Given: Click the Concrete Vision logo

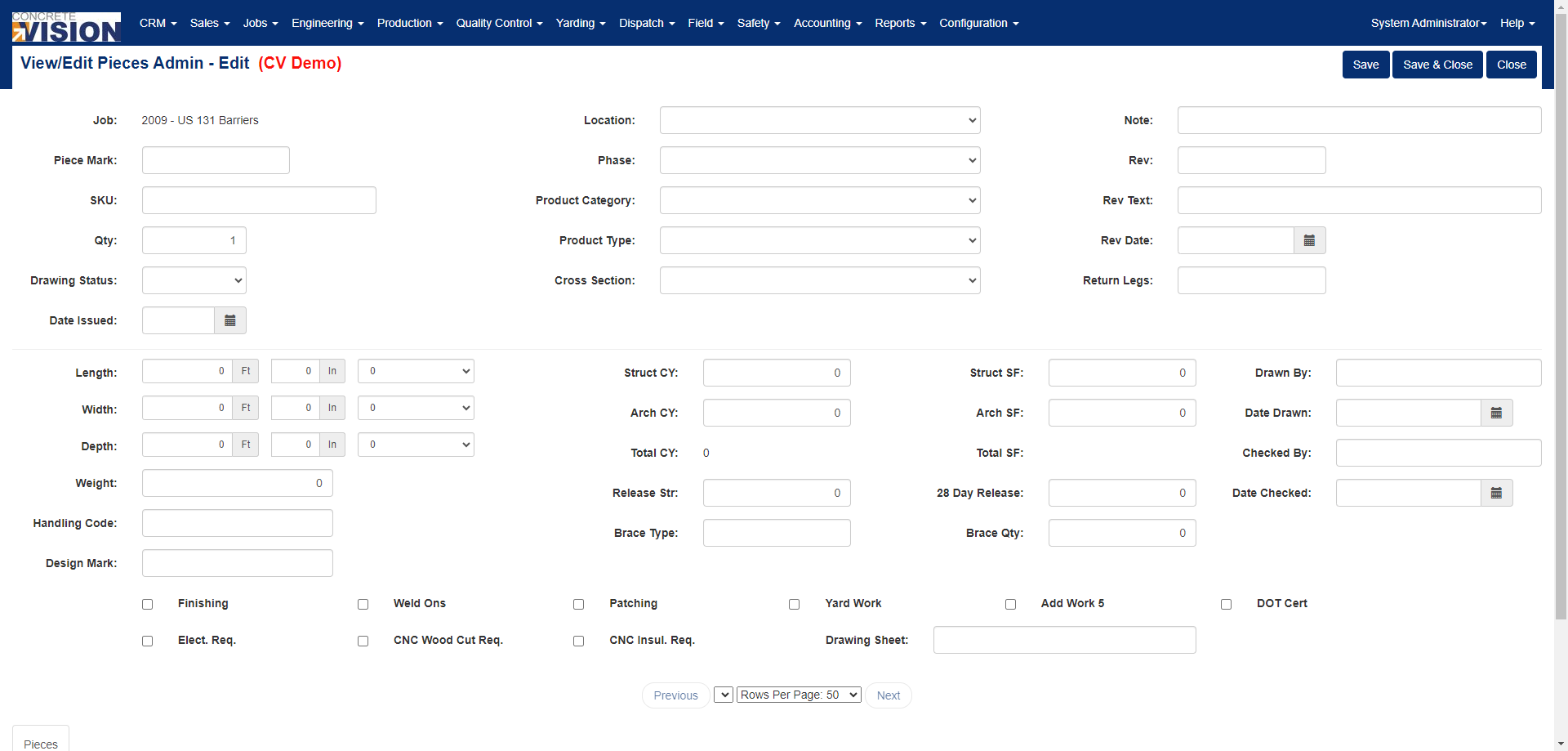Looking at the screenshot, I should 66,27.
